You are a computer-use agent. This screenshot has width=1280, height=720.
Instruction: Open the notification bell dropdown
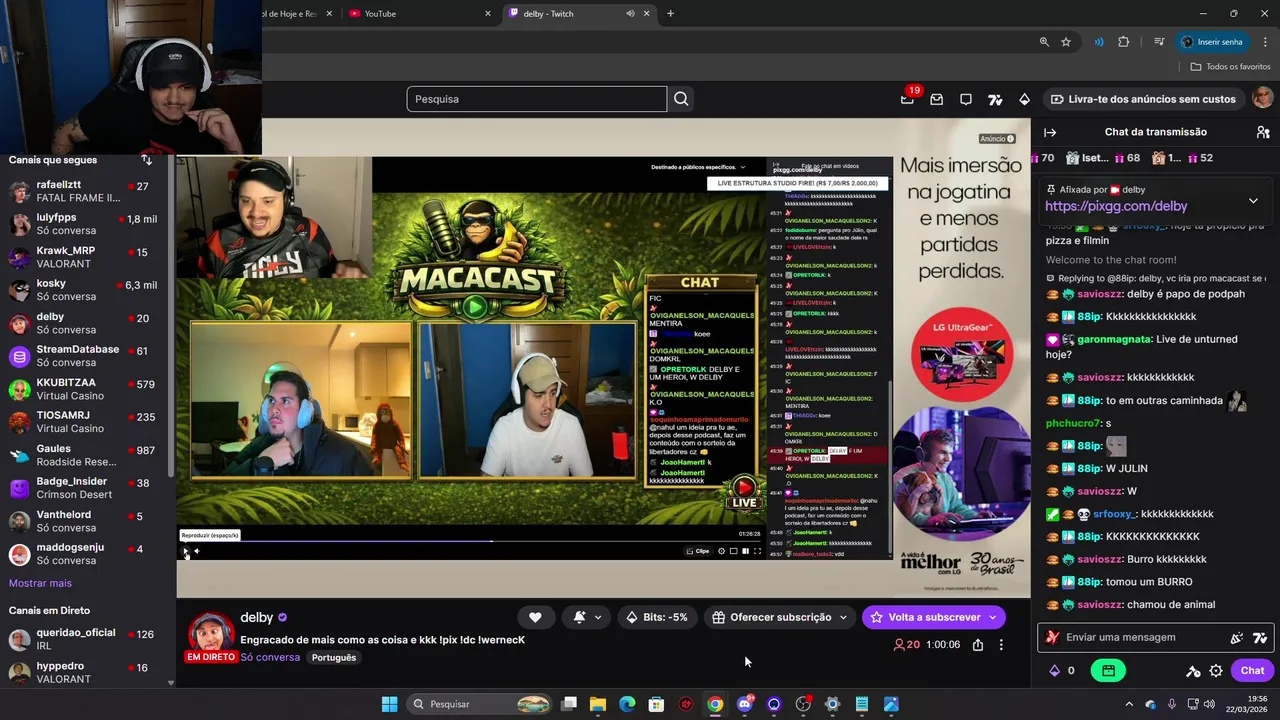coord(587,617)
